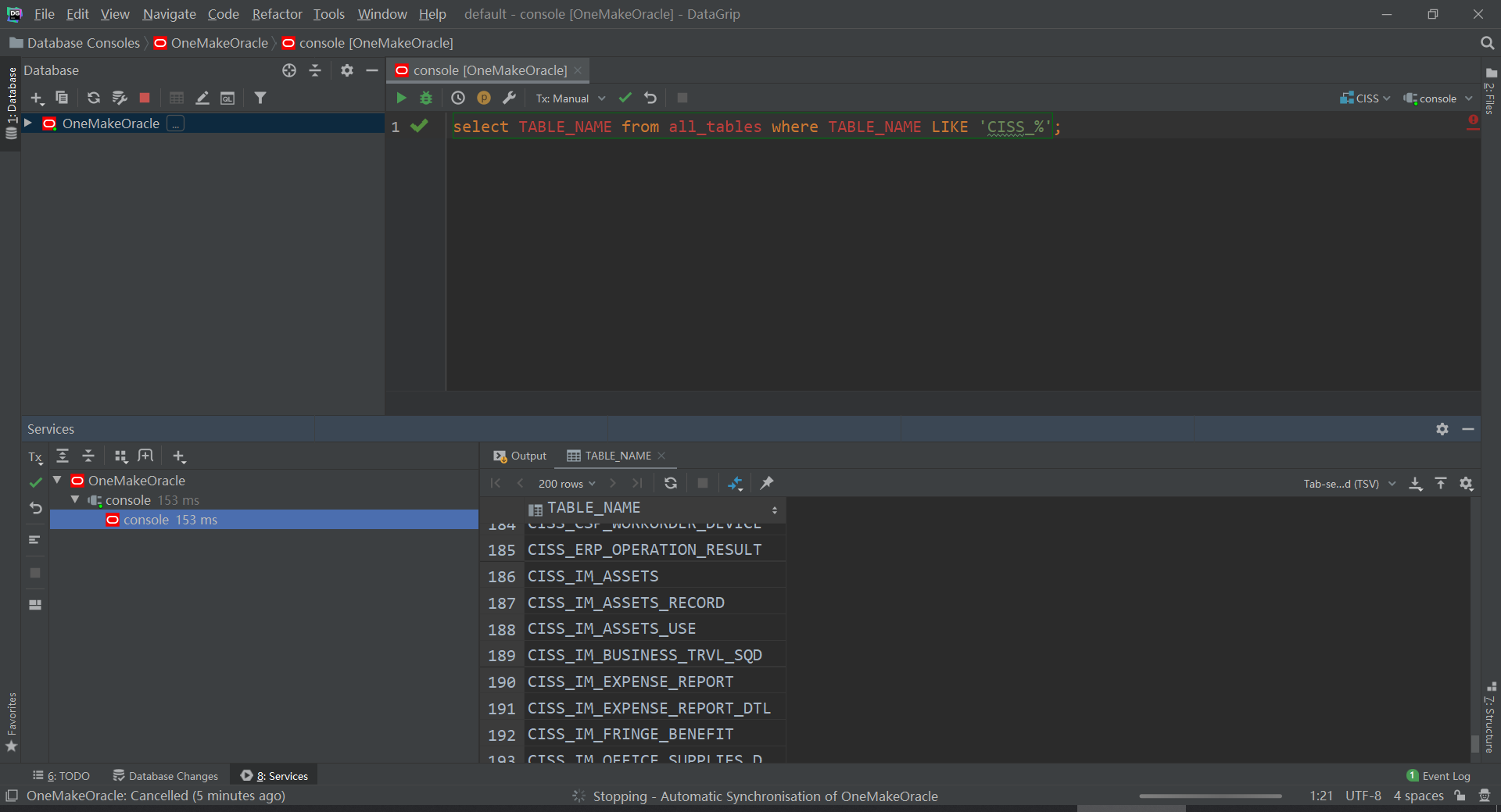Open the filter icon in Database panel

(260, 98)
